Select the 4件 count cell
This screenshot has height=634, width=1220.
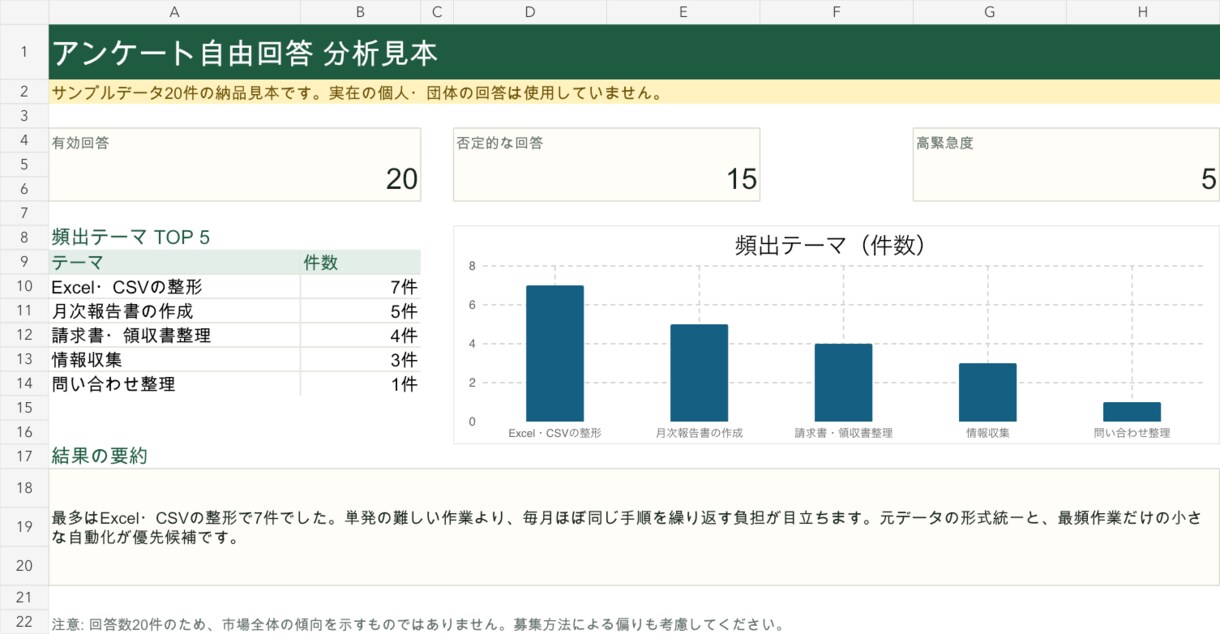pyautogui.click(x=360, y=335)
